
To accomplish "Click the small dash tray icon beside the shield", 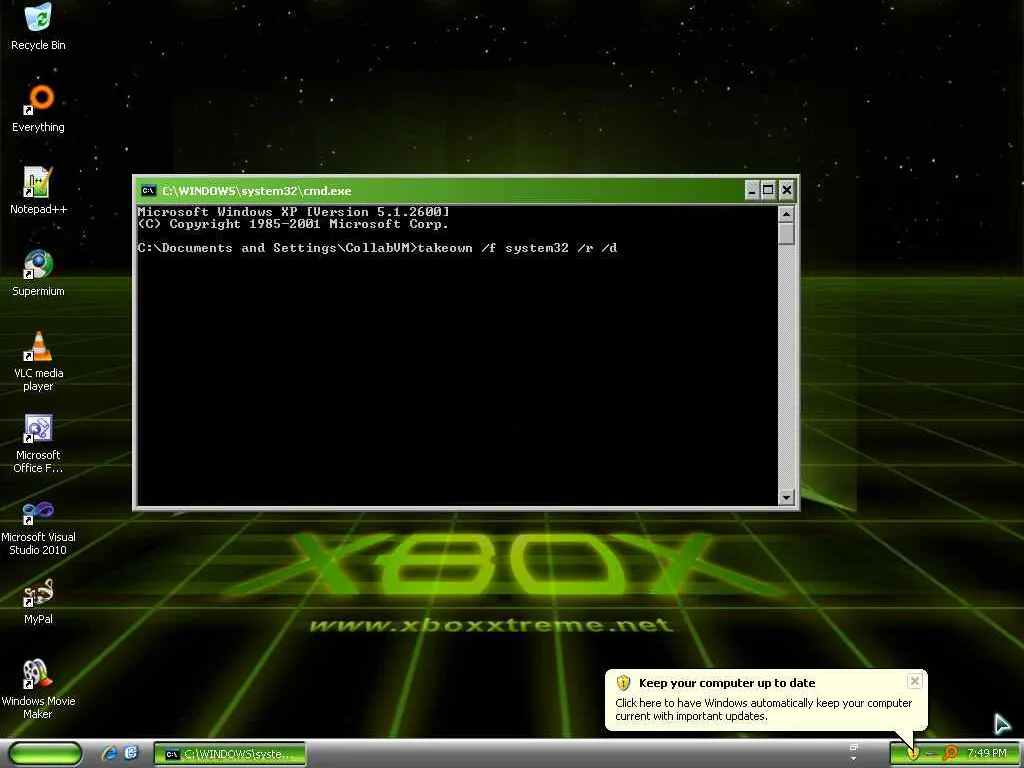I will [931, 754].
